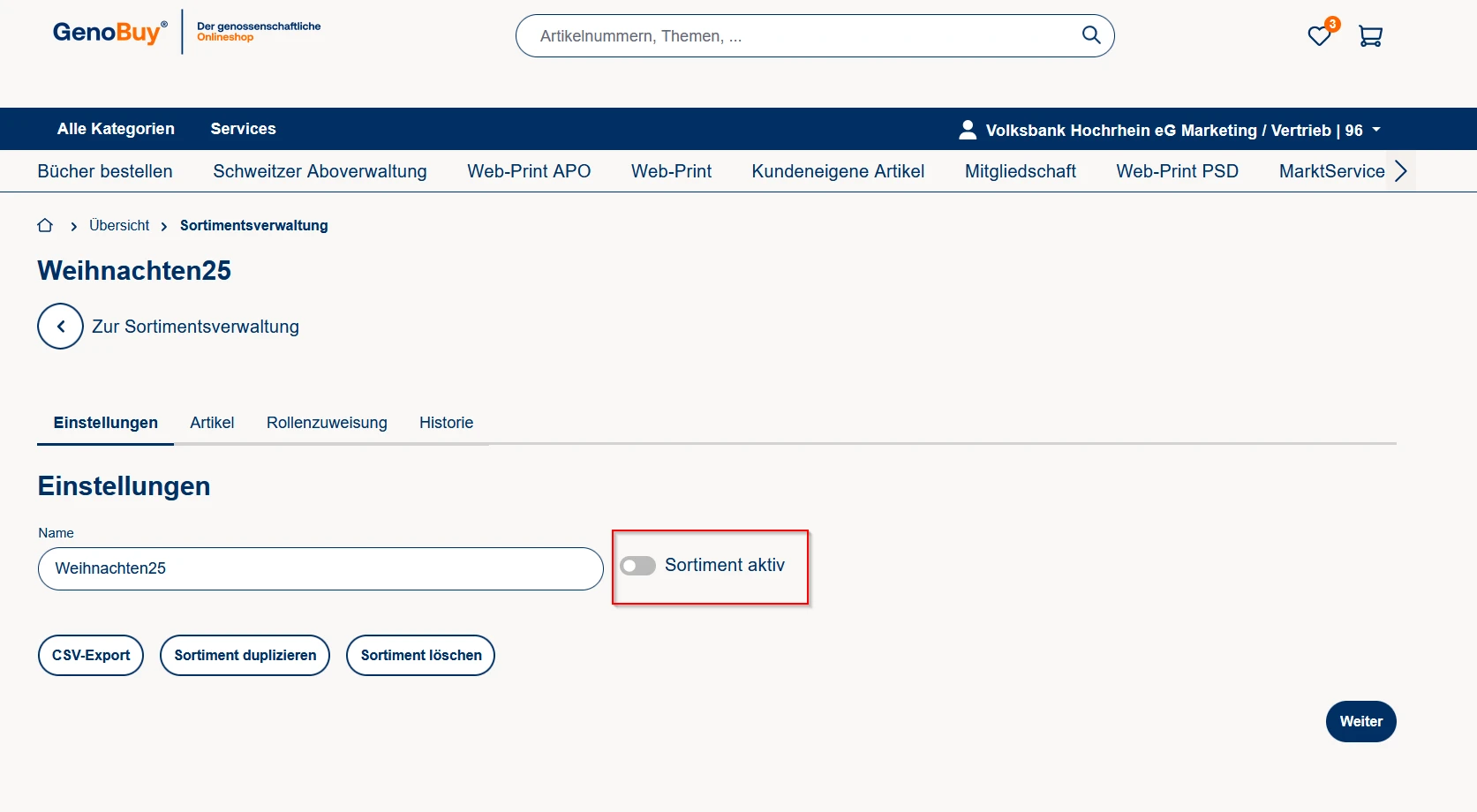
Task: Click the user profile icon
Action: tap(968, 130)
